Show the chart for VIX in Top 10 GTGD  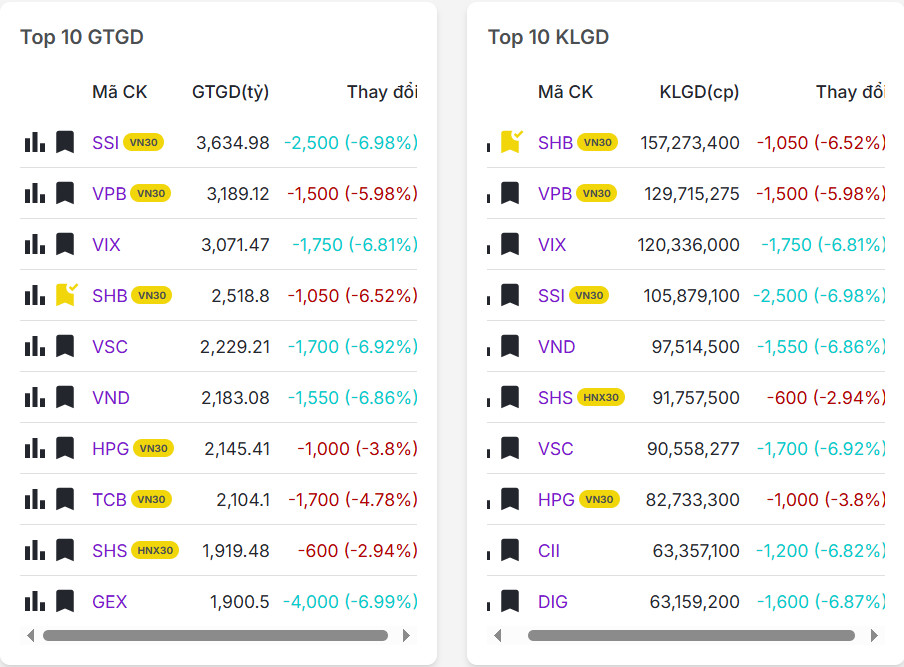pos(35,244)
